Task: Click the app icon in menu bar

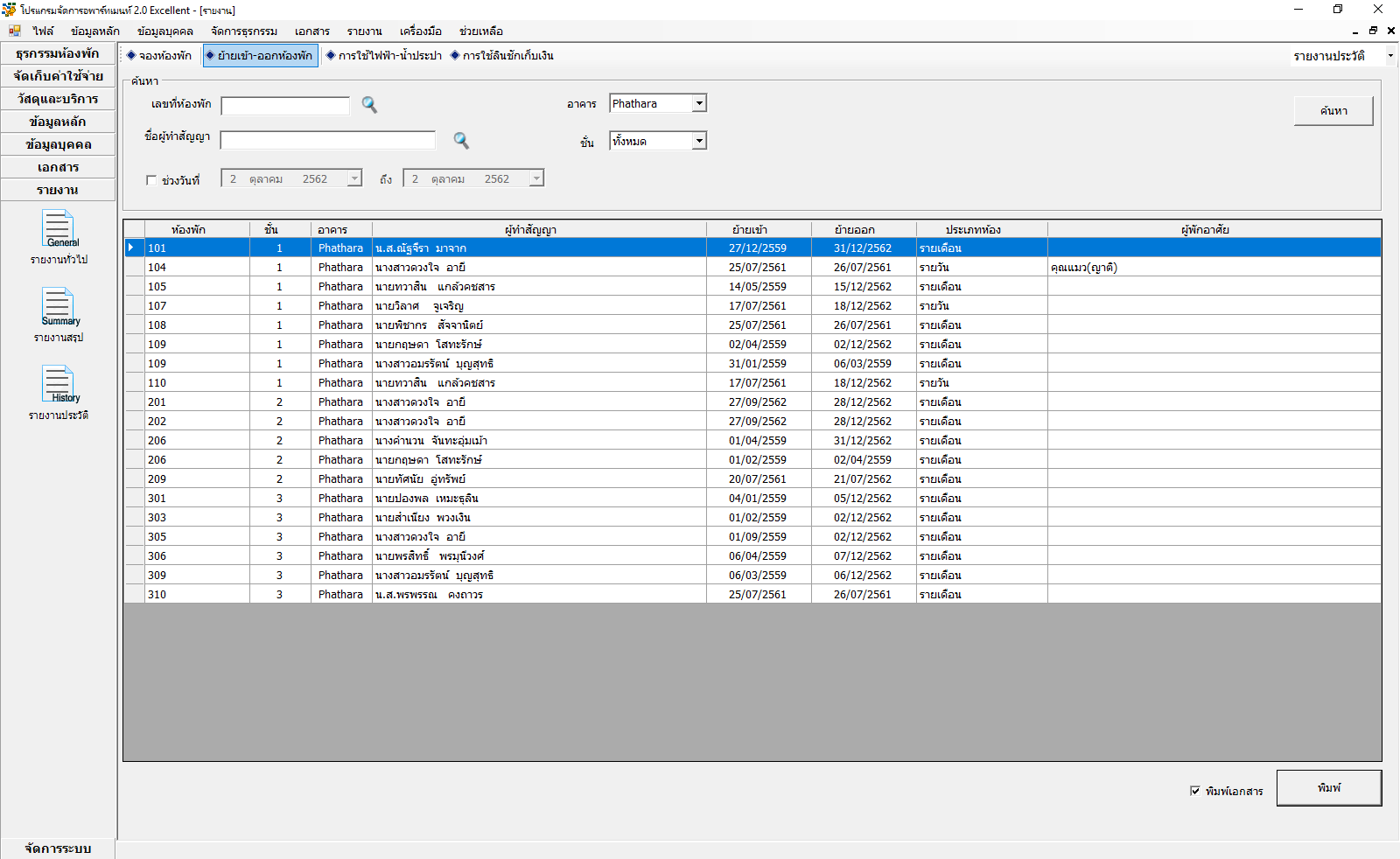Action: point(15,31)
